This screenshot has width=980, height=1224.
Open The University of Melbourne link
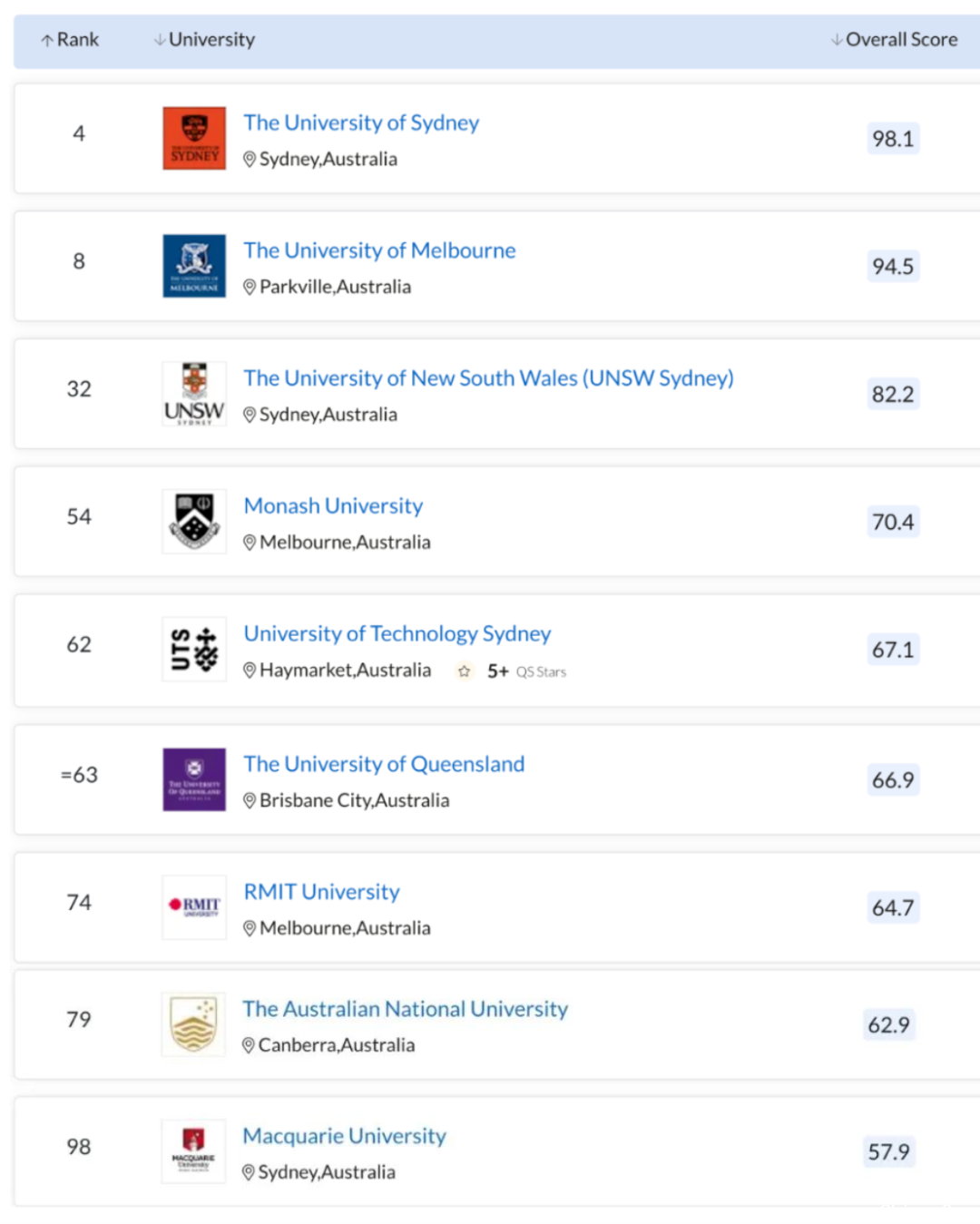pyautogui.click(x=379, y=250)
